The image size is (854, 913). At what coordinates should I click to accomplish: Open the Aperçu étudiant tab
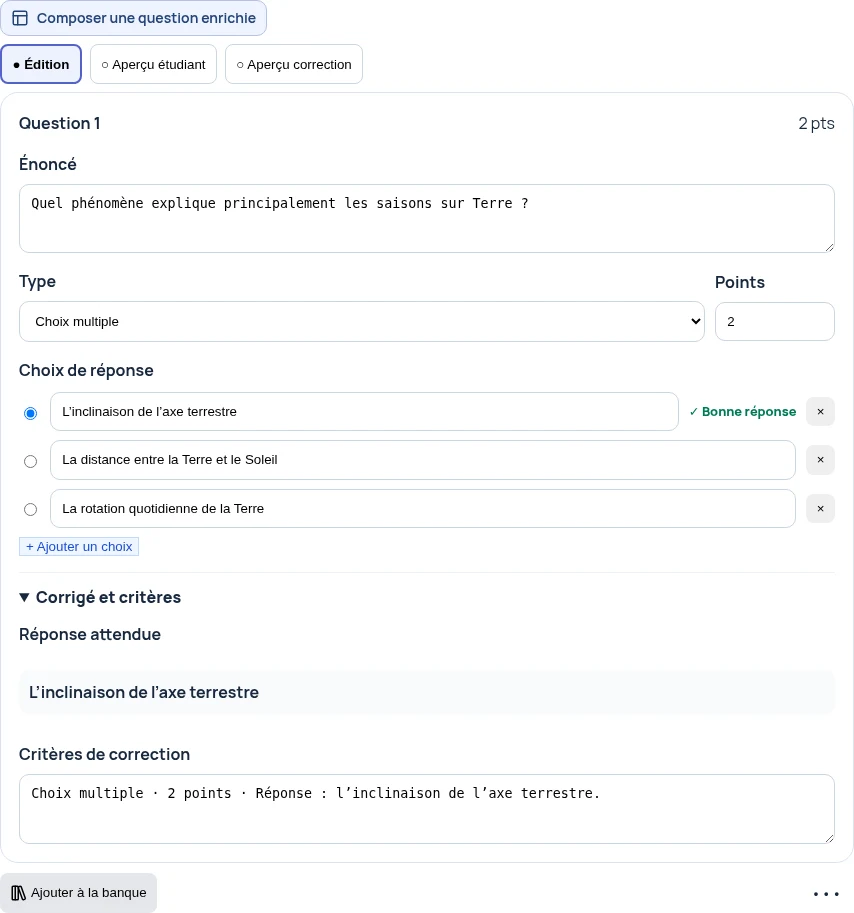coord(154,64)
